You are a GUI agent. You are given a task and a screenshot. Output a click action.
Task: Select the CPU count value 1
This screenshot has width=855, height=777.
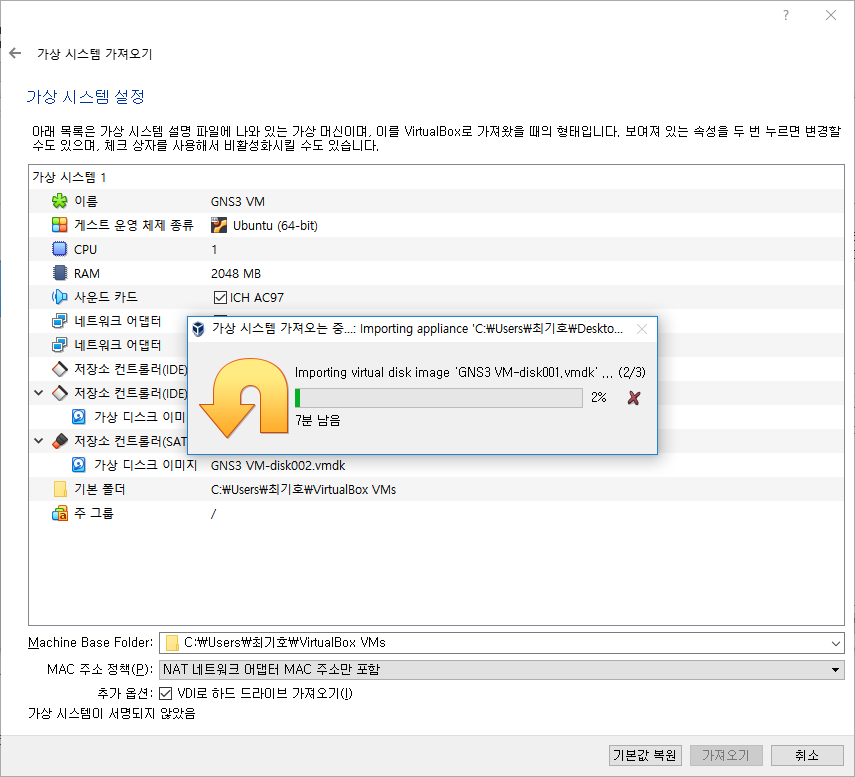point(214,250)
